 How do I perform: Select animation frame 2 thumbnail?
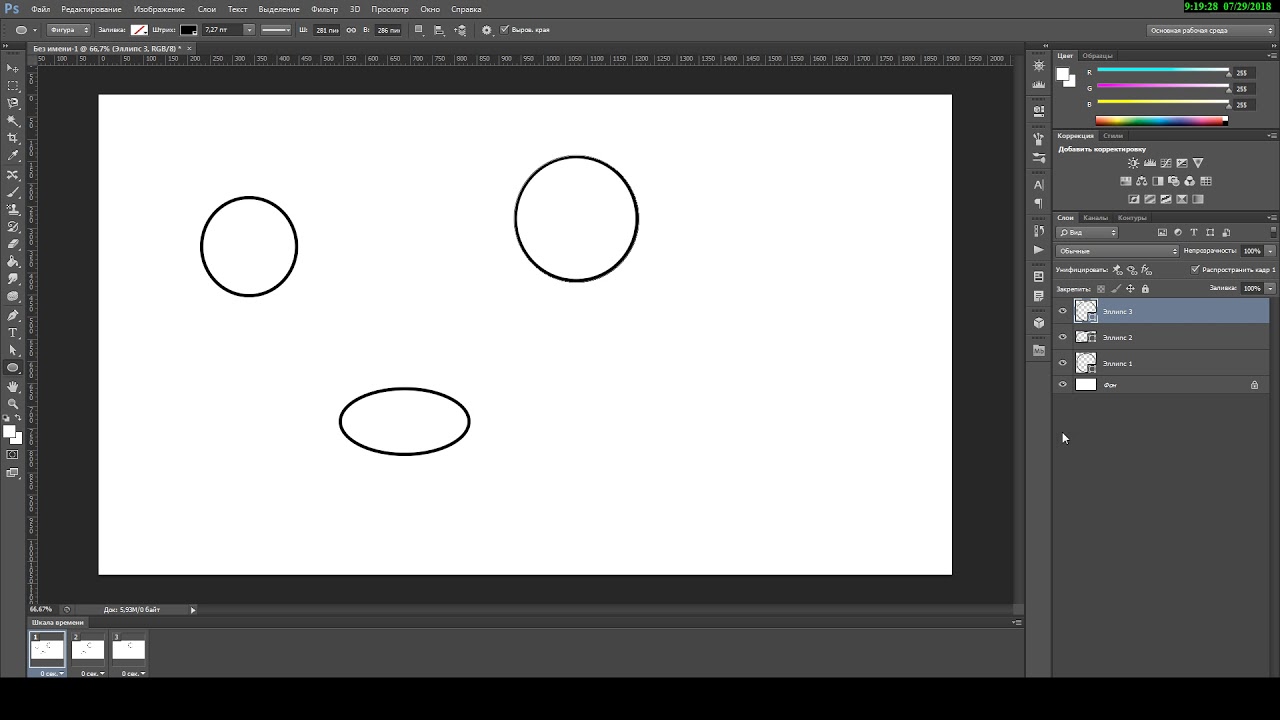(88, 650)
